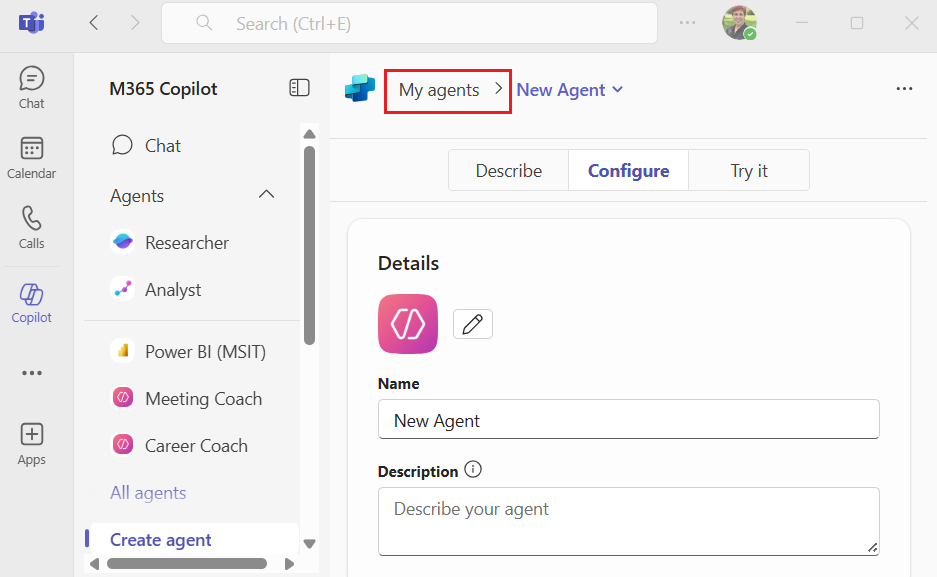Open the Calls app
The image size is (937, 577).
pyautogui.click(x=31, y=227)
